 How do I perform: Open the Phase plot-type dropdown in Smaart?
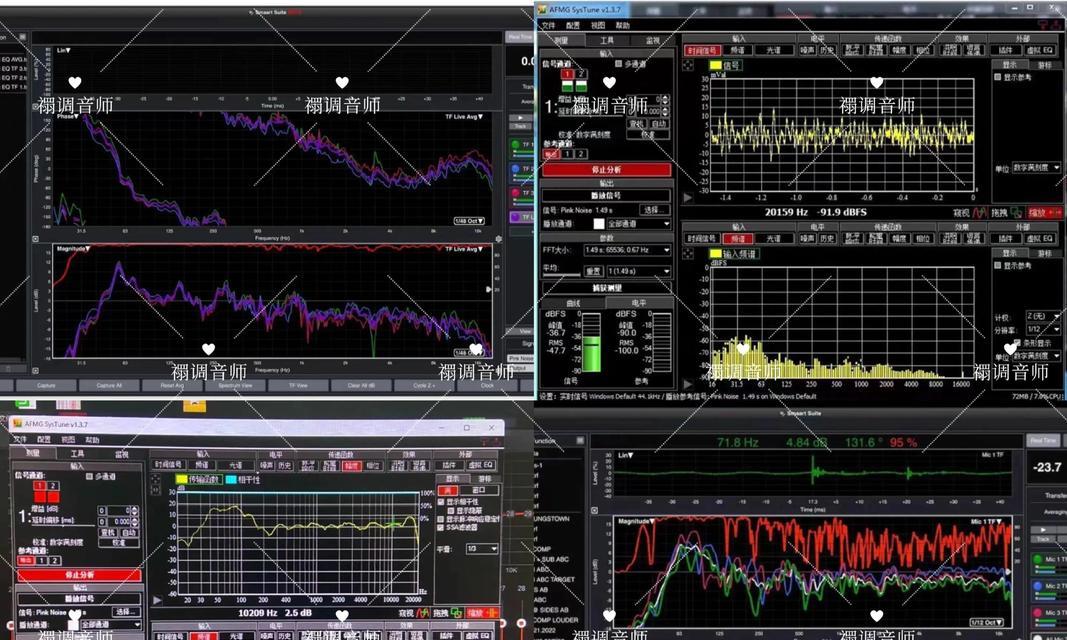67,117
